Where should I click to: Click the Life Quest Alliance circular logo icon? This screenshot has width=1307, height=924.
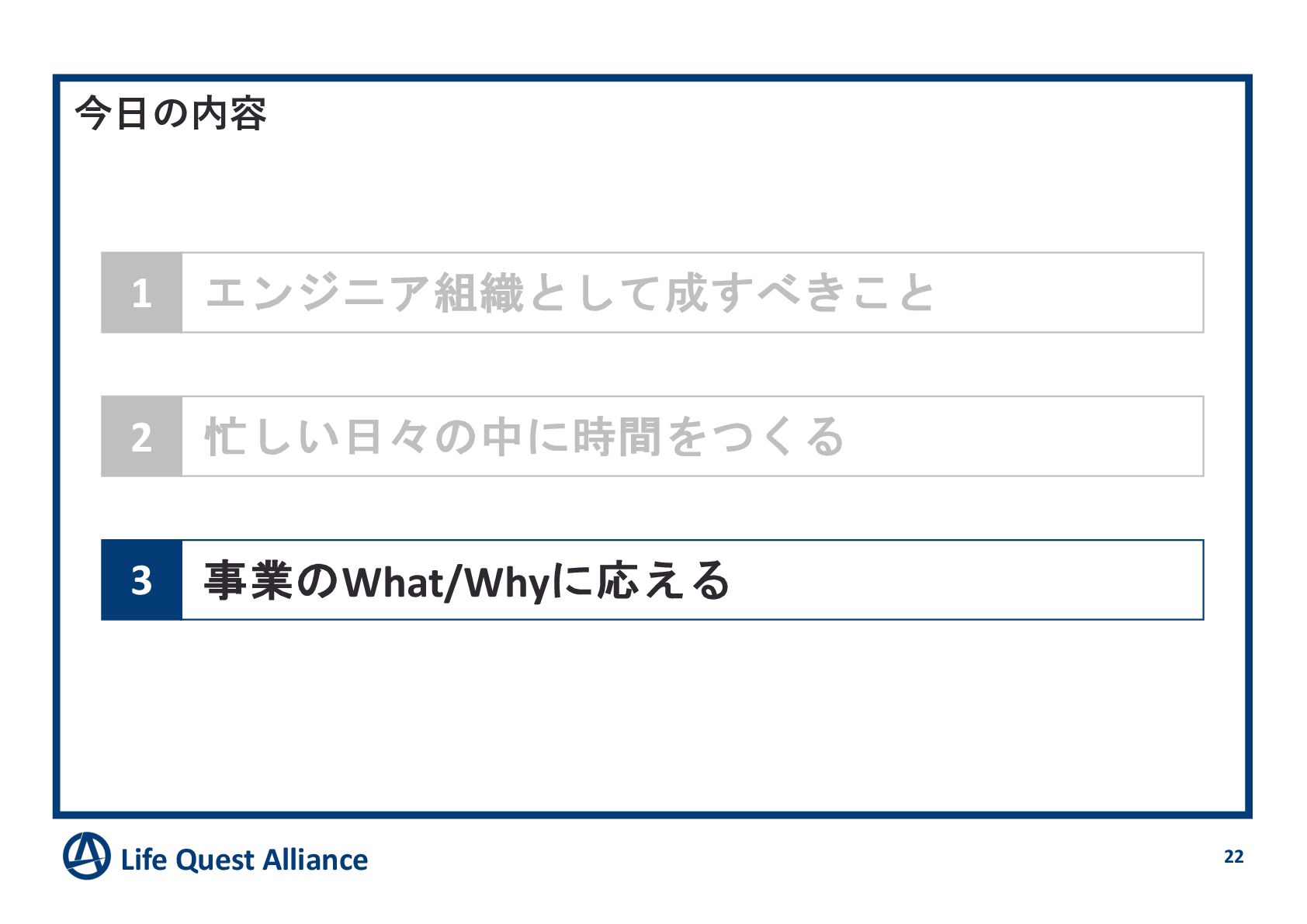click(x=86, y=857)
